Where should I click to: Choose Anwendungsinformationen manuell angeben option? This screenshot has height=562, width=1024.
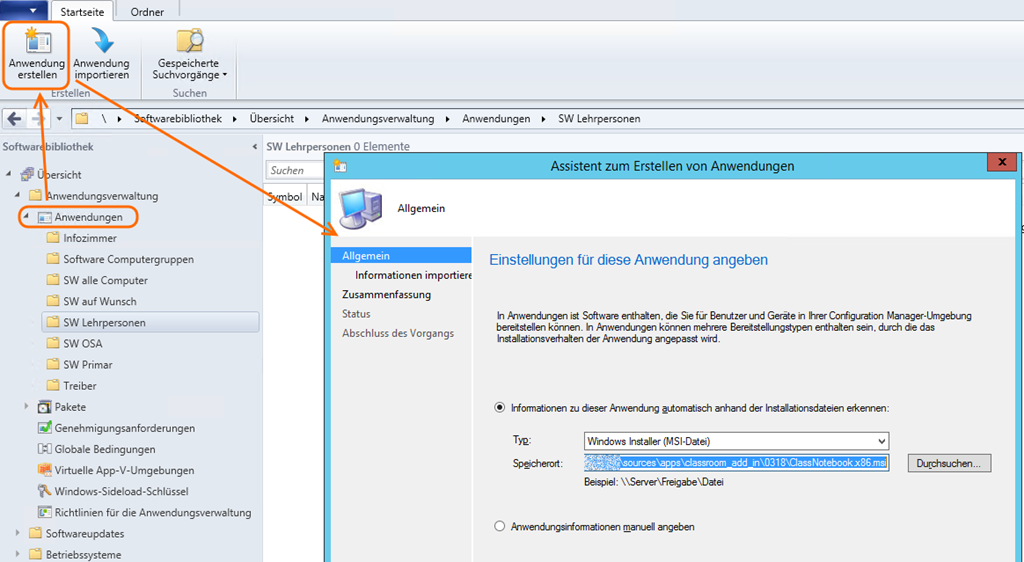(x=501, y=526)
